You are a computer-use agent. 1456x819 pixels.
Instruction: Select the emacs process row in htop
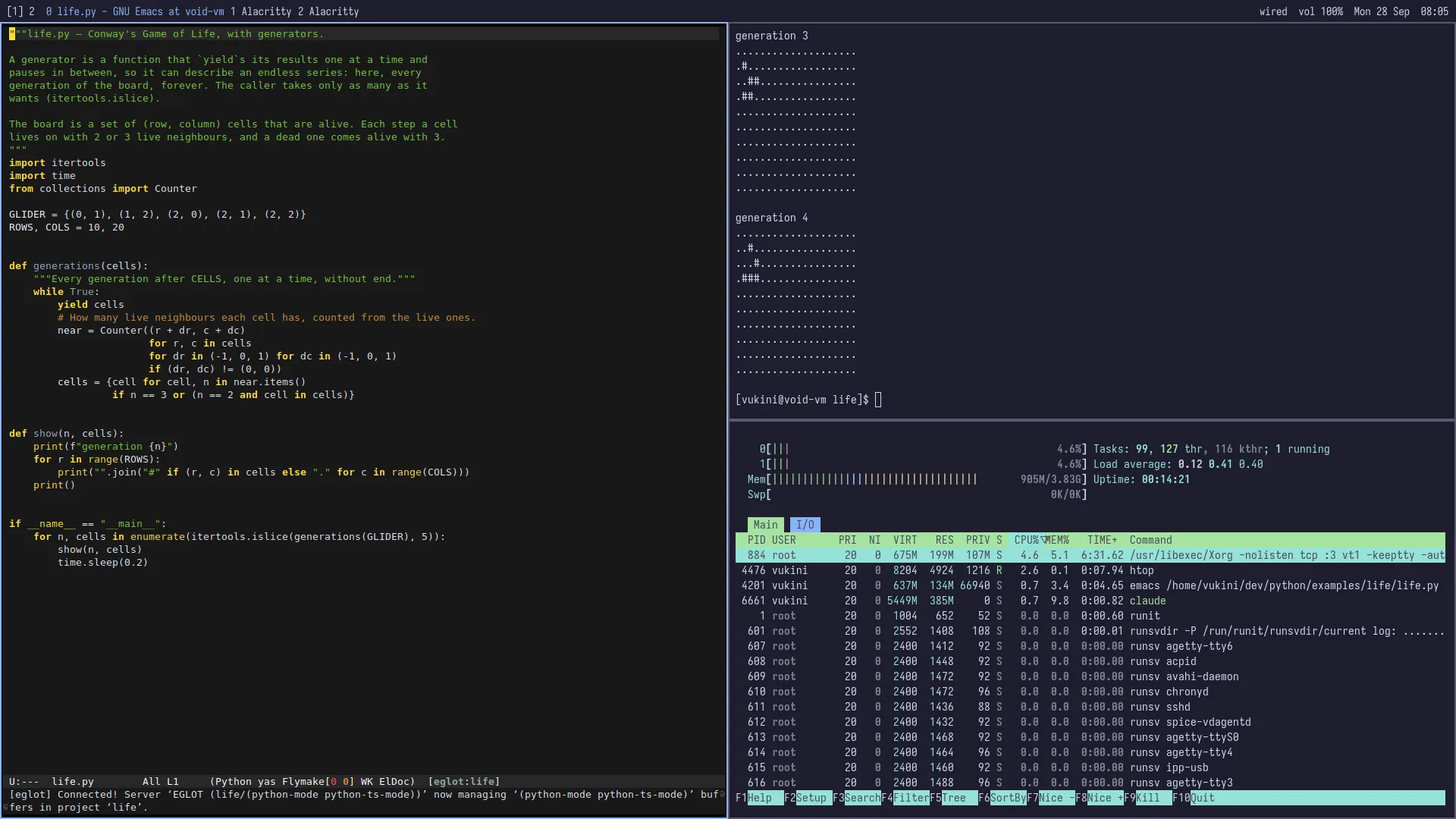coord(1090,585)
